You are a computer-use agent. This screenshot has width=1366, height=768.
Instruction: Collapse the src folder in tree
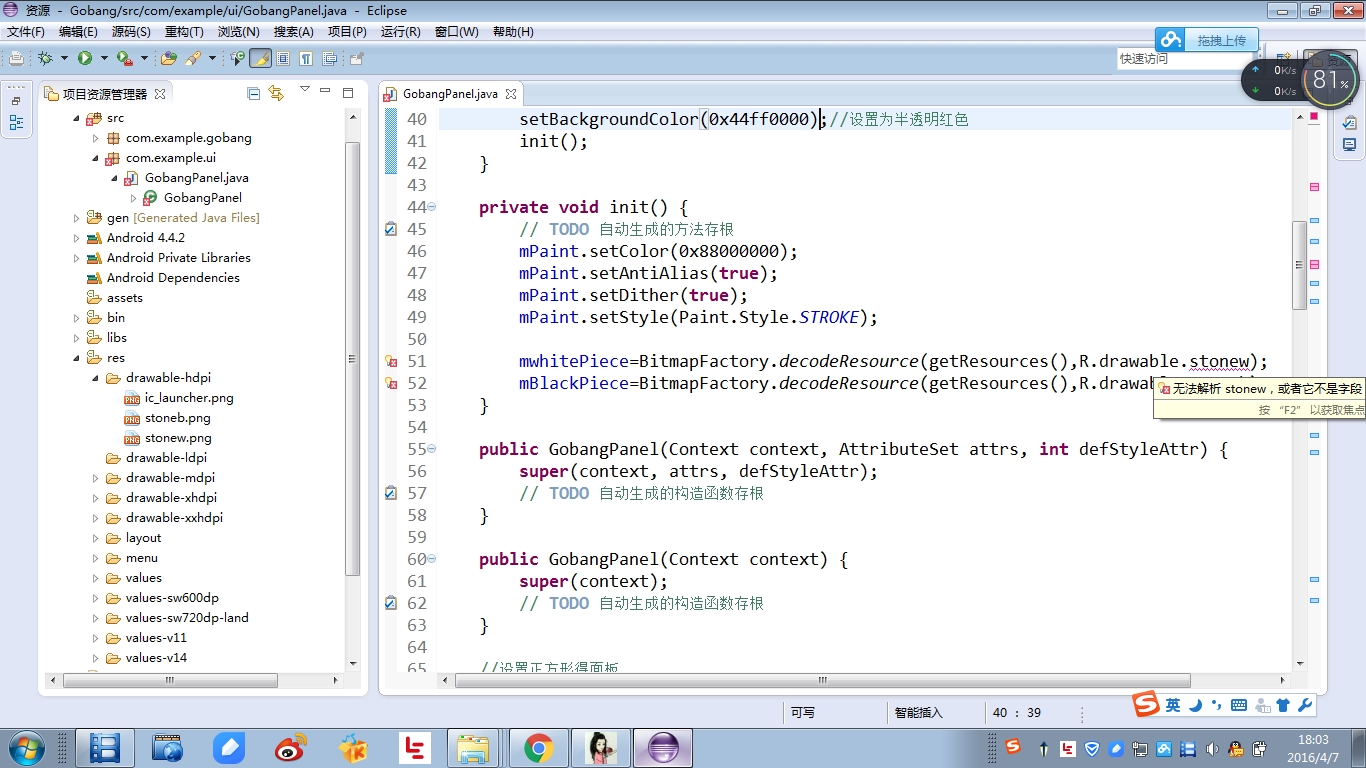[77, 118]
